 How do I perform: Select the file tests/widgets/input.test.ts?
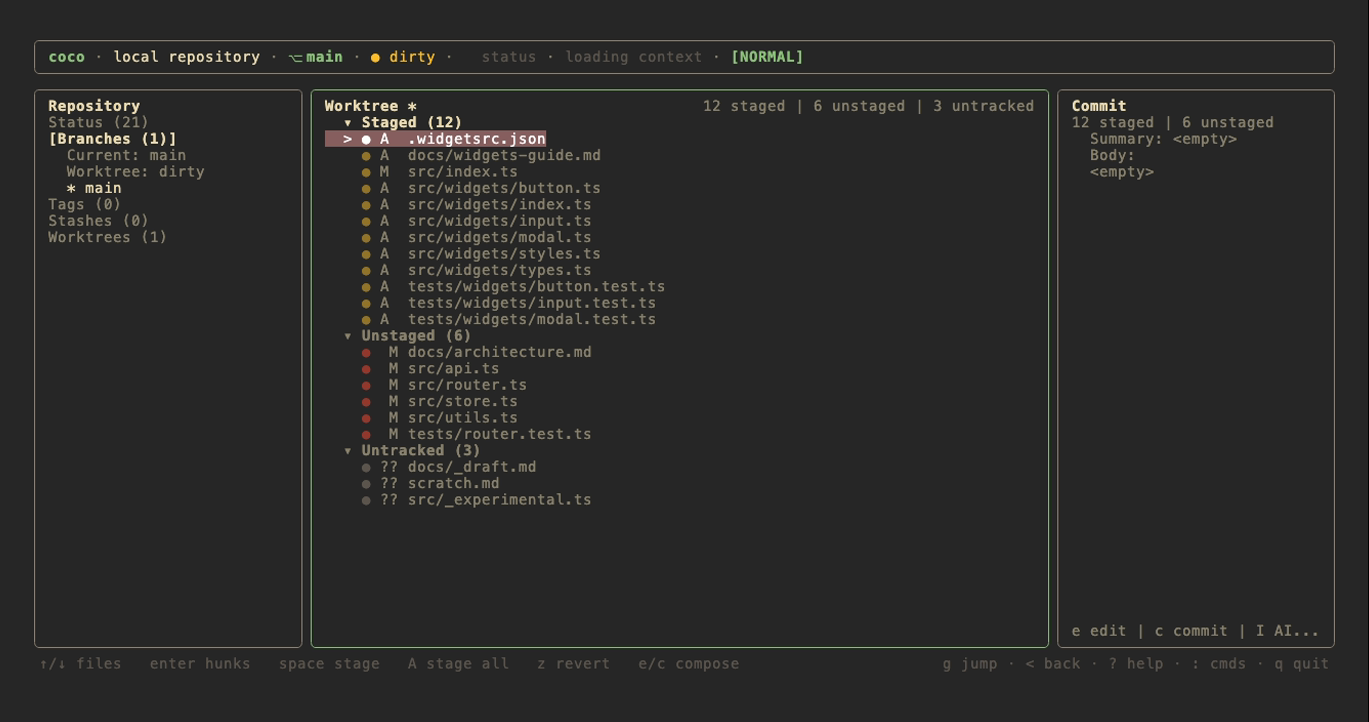pos(532,303)
